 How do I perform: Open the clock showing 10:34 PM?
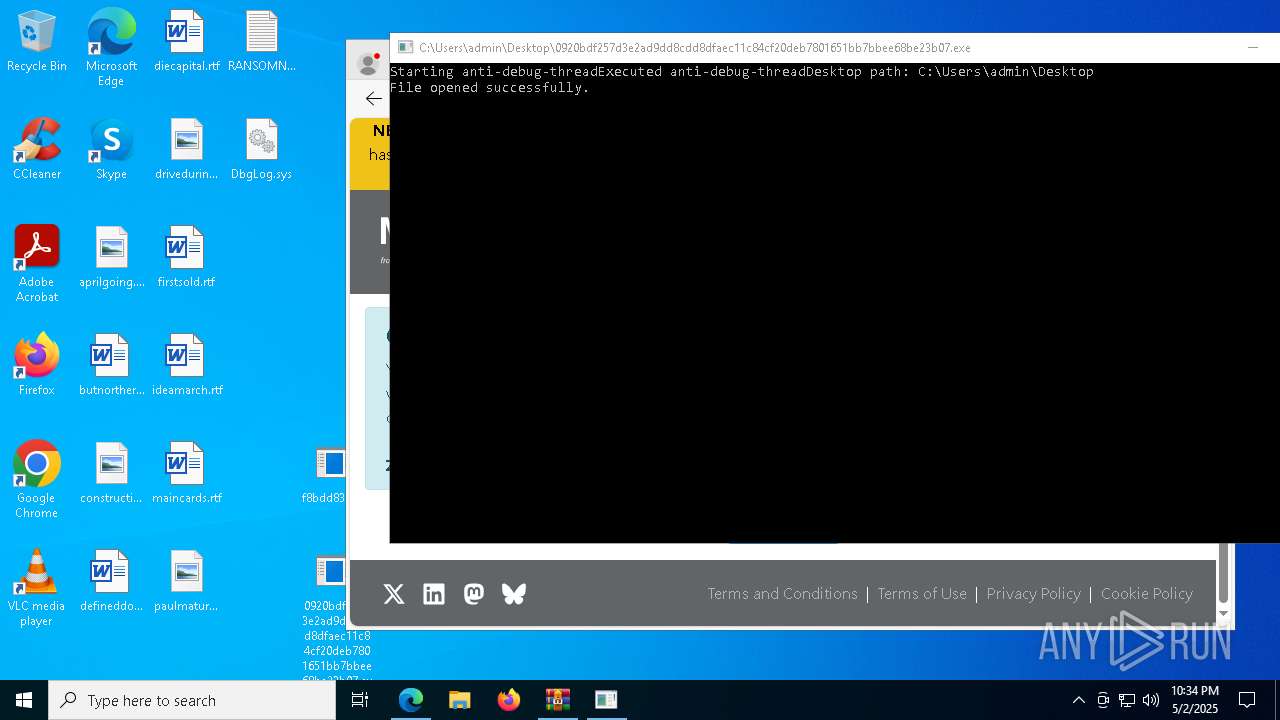(1195, 700)
